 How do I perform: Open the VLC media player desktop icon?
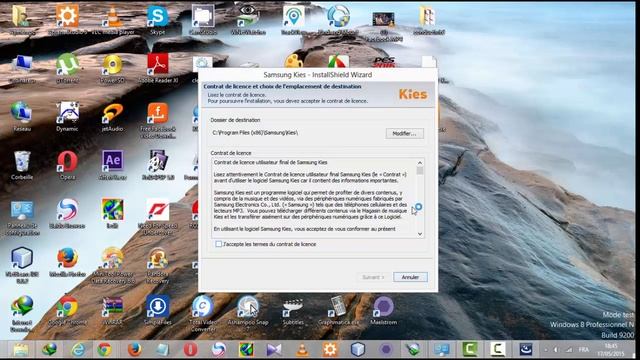tap(113, 20)
